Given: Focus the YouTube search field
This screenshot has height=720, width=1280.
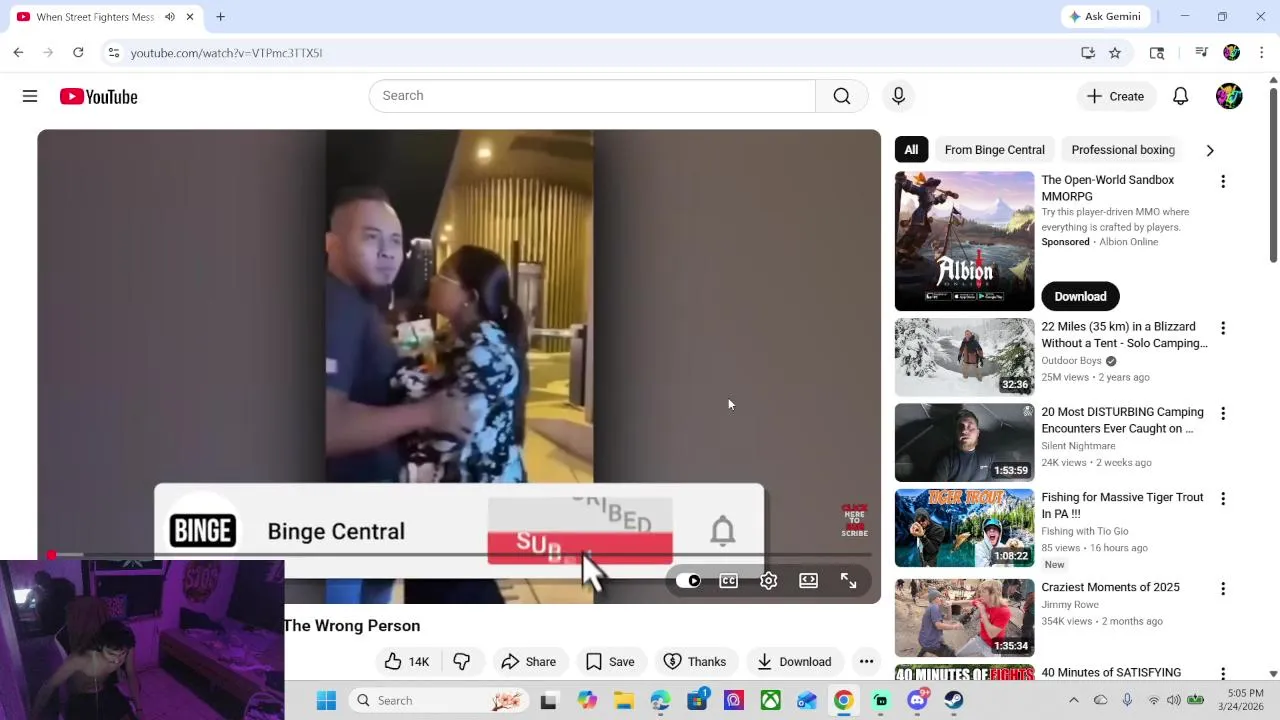Looking at the screenshot, I should [592, 96].
